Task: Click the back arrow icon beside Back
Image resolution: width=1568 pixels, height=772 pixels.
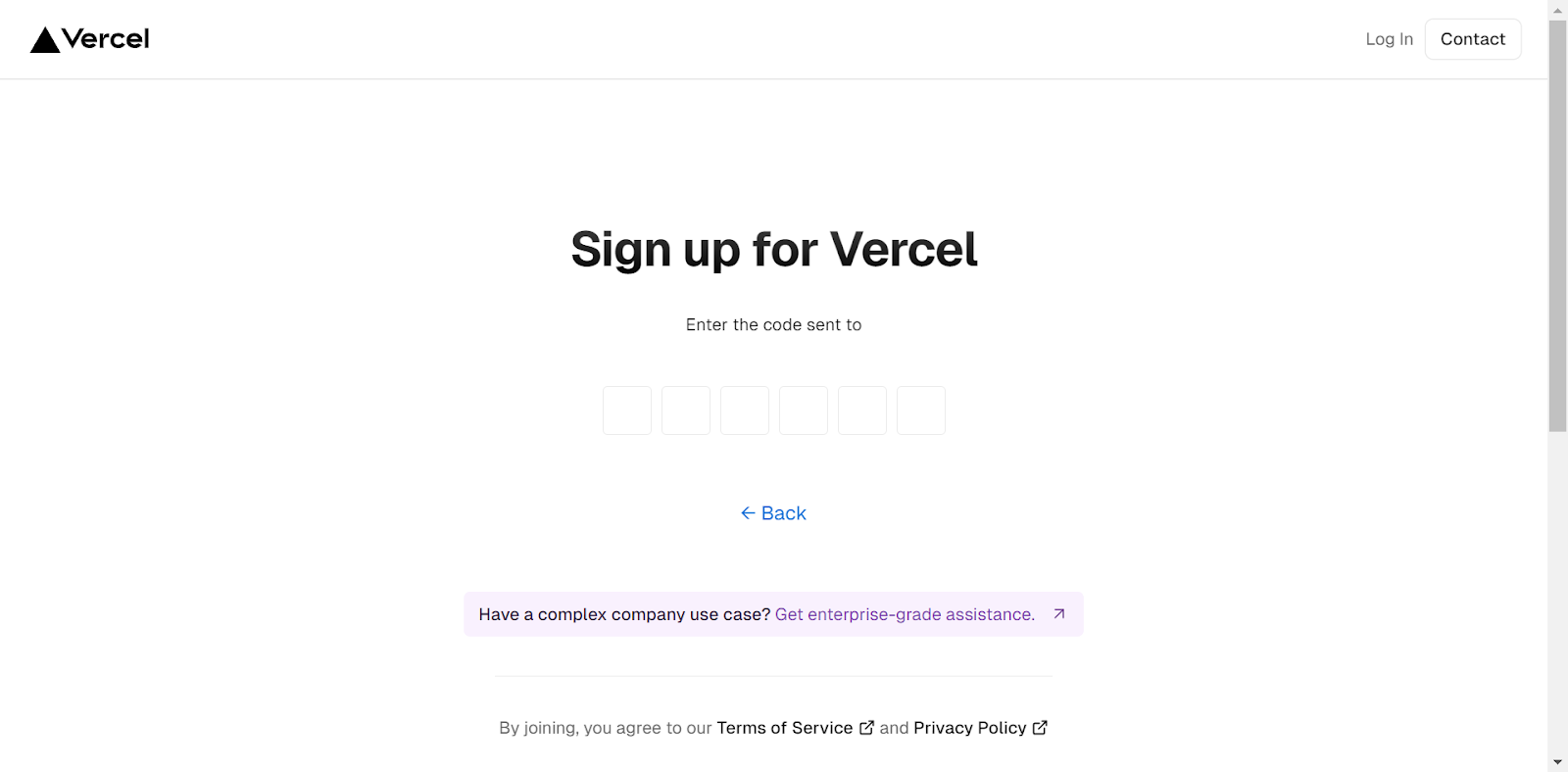Action: pyautogui.click(x=748, y=512)
